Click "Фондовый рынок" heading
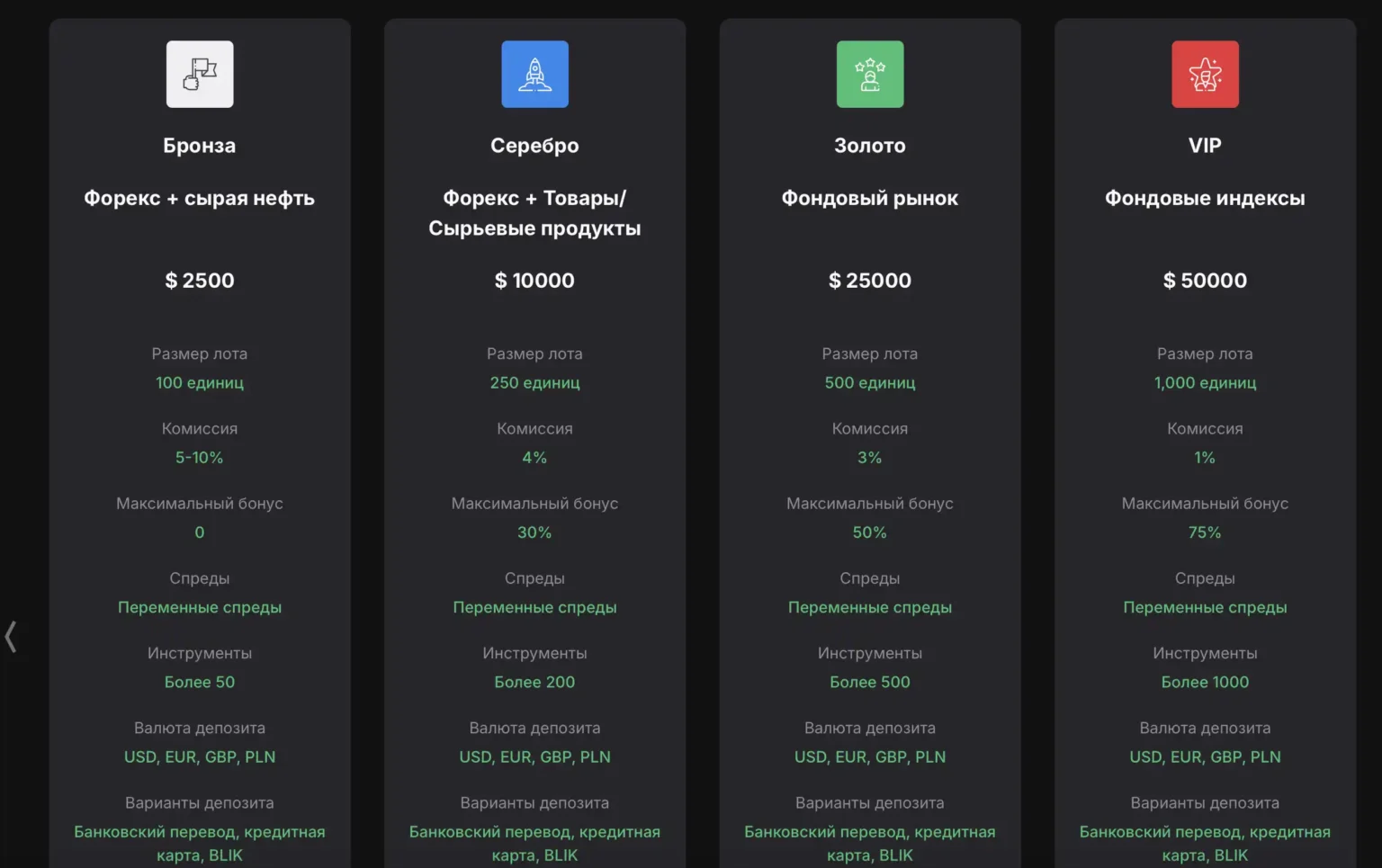The height and width of the screenshot is (868, 1382). coord(870,199)
